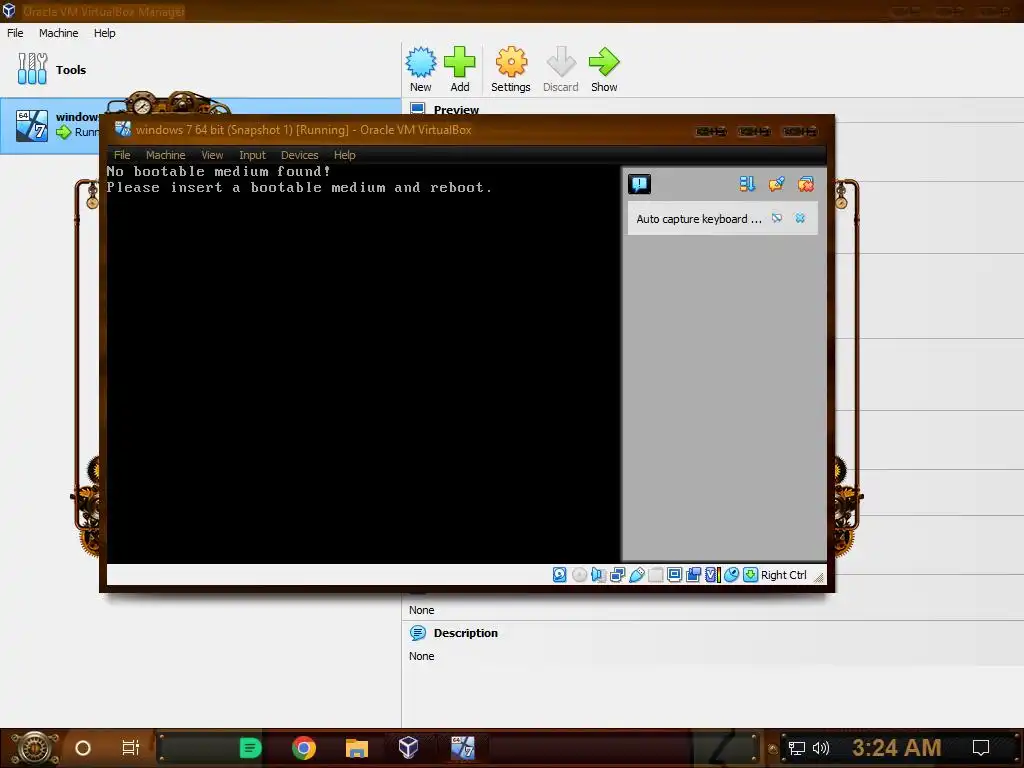Open machine Settings from the toolbar
The height and width of the screenshot is (768, 1024).
click(511, 69)
